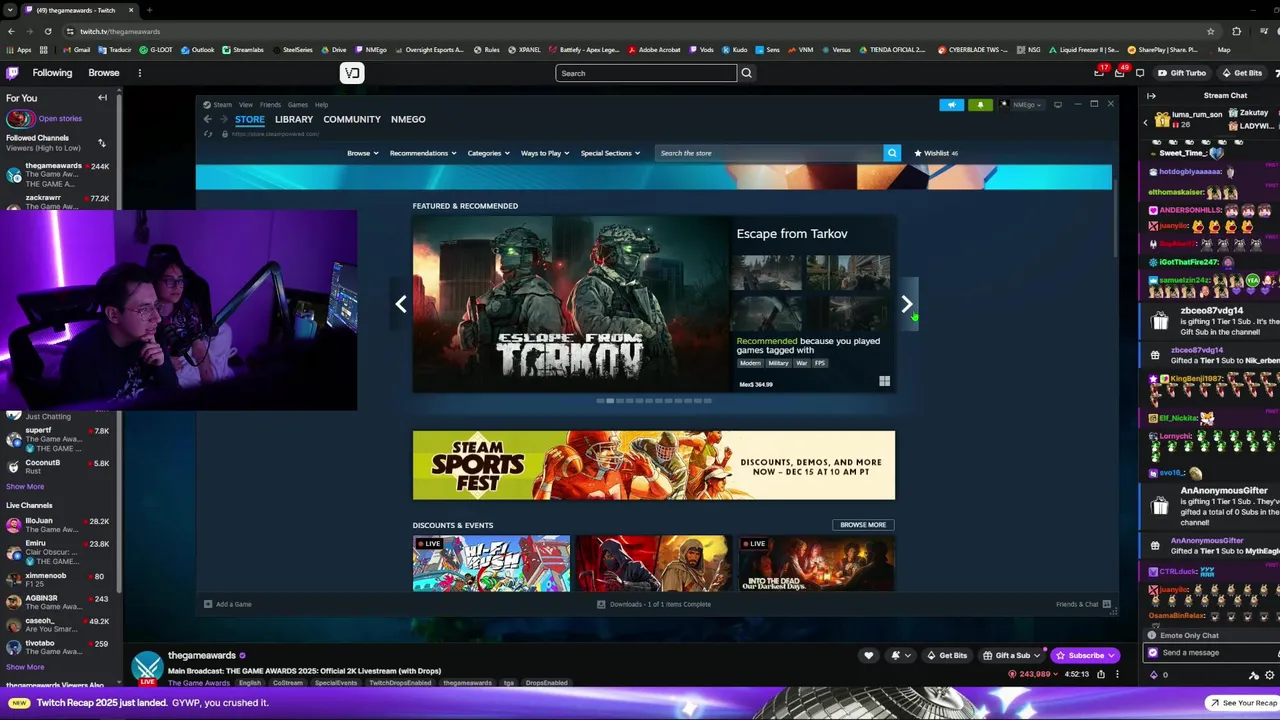Open Twitch inbox with 49 badge
This screenshot has width=1280, height=720.
point(1121,73)
